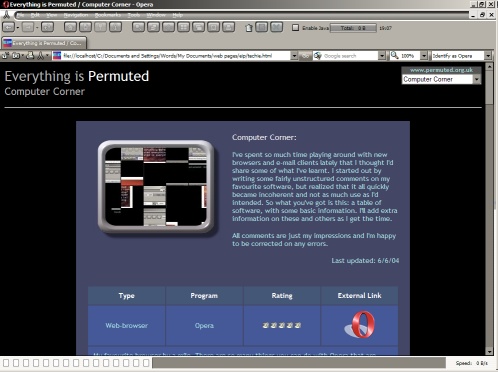Click inside the Google search field
This screenshot has width=498, height=372.
(350, 56)
